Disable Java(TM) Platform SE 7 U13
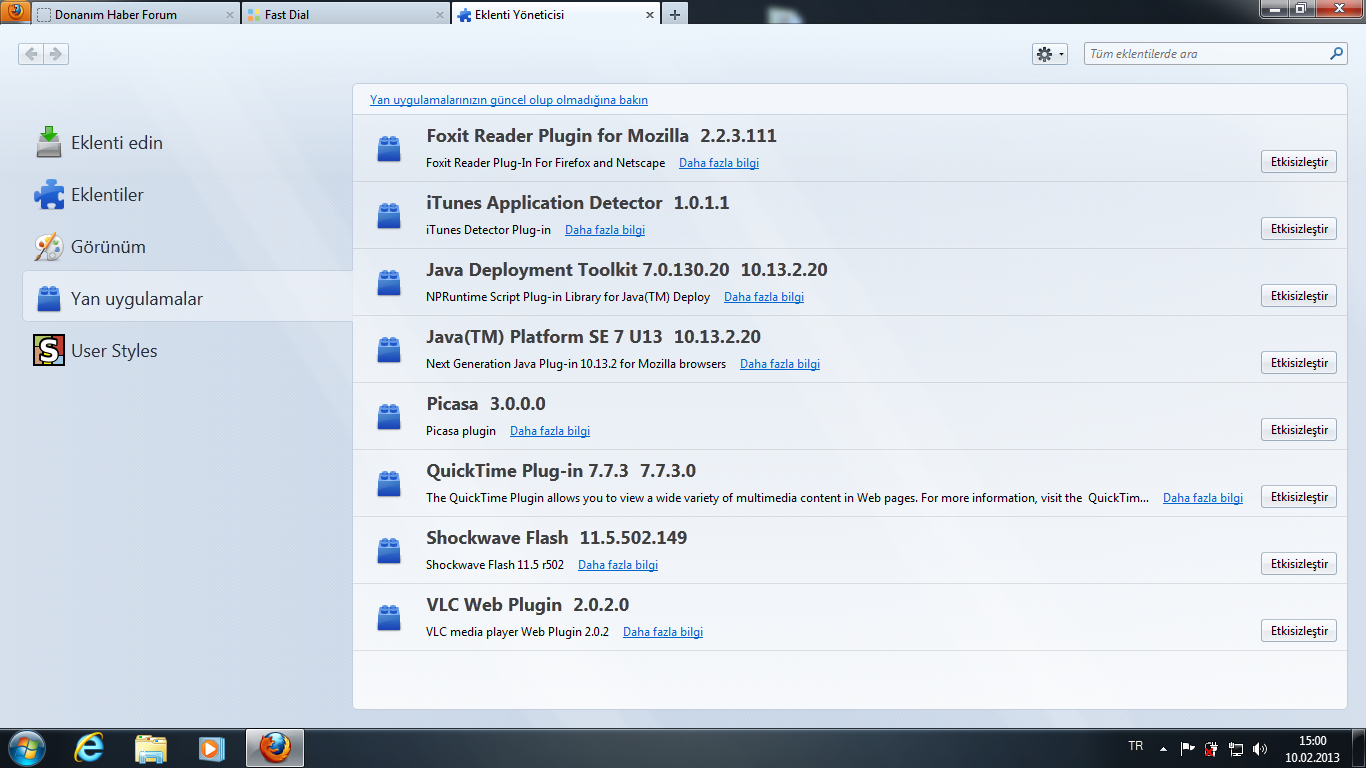 click(1298, 363)
